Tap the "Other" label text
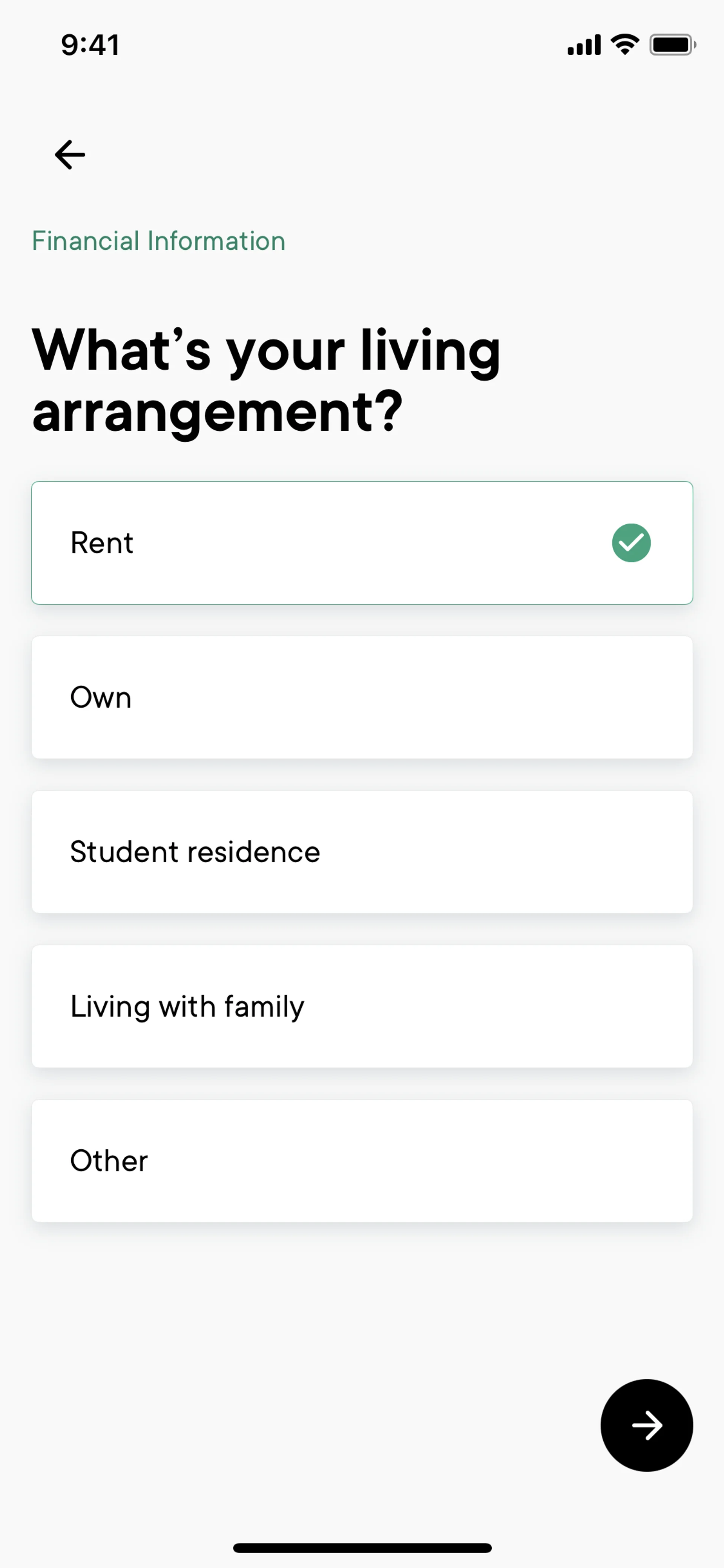 pyautogui.click(x=109, y=1161)
